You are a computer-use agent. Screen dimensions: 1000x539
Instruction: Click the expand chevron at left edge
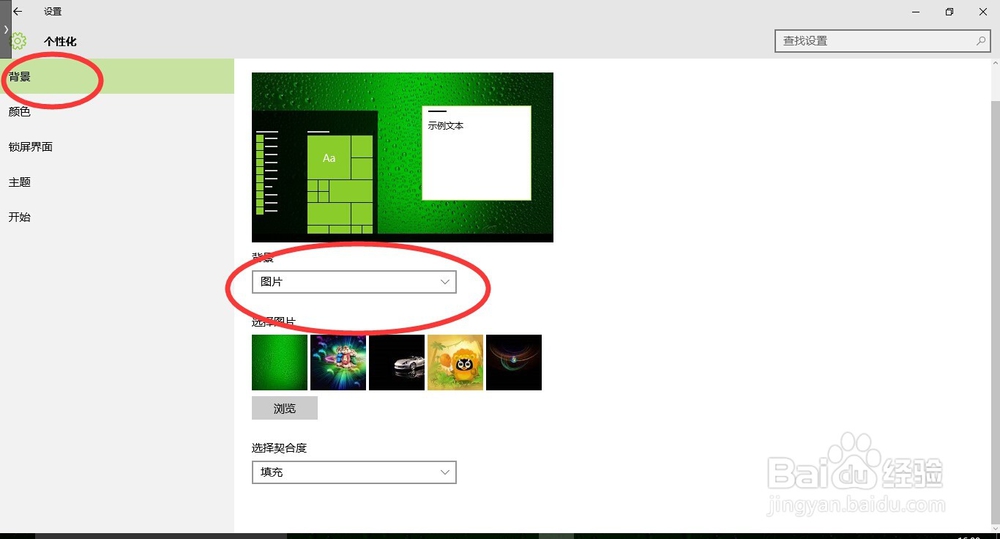click(6, 29)
